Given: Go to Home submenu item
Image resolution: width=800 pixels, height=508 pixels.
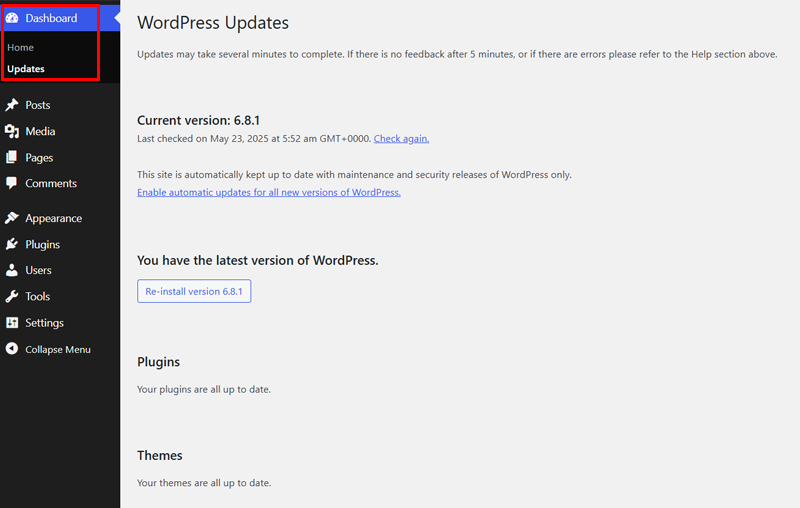Looking at the screenshot, I should [20, 47].
